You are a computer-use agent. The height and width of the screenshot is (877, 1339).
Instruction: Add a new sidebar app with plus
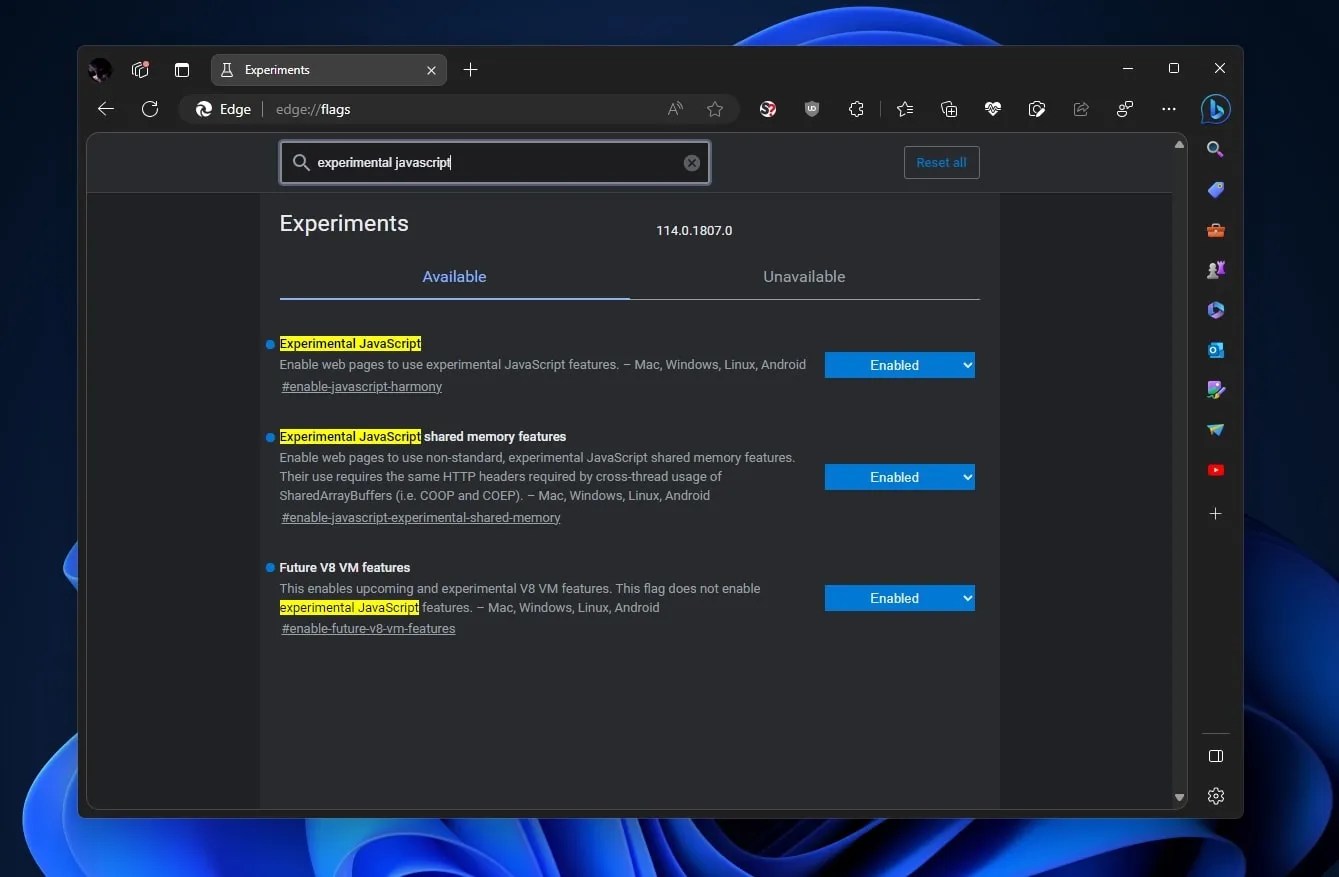click(x=1216, y=514)
